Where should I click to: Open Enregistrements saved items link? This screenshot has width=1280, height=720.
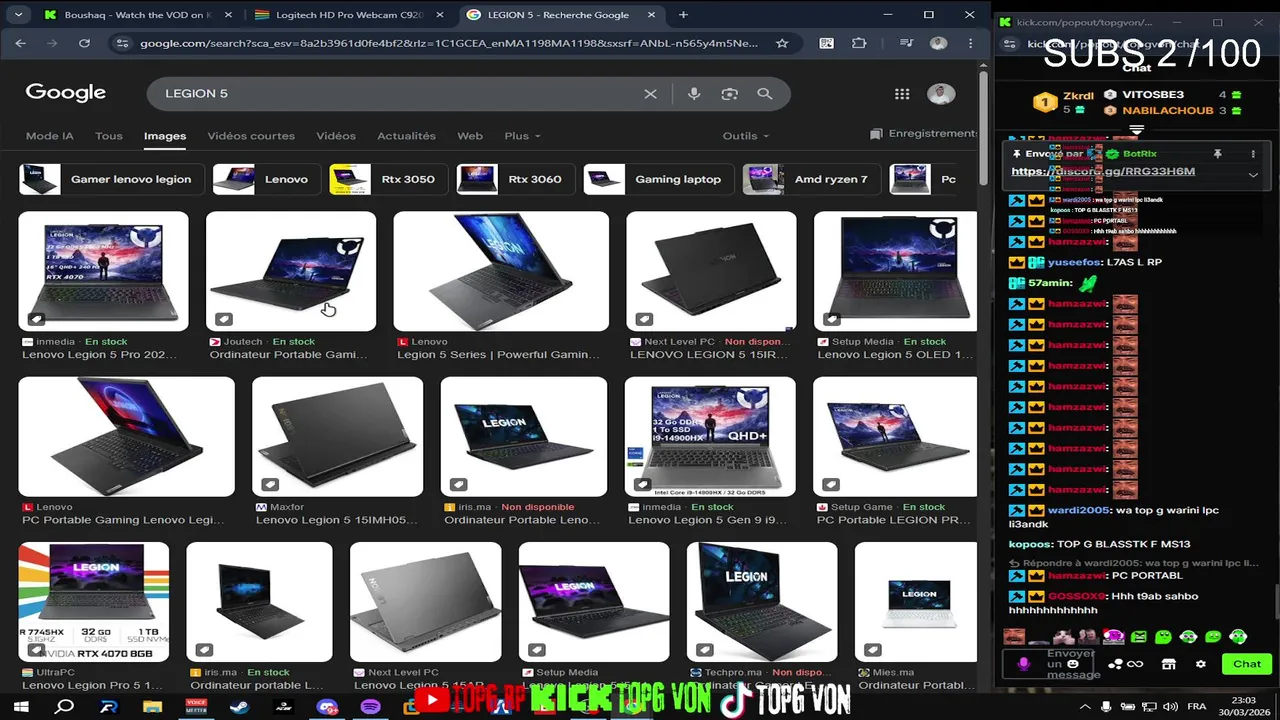pos(923,134)
